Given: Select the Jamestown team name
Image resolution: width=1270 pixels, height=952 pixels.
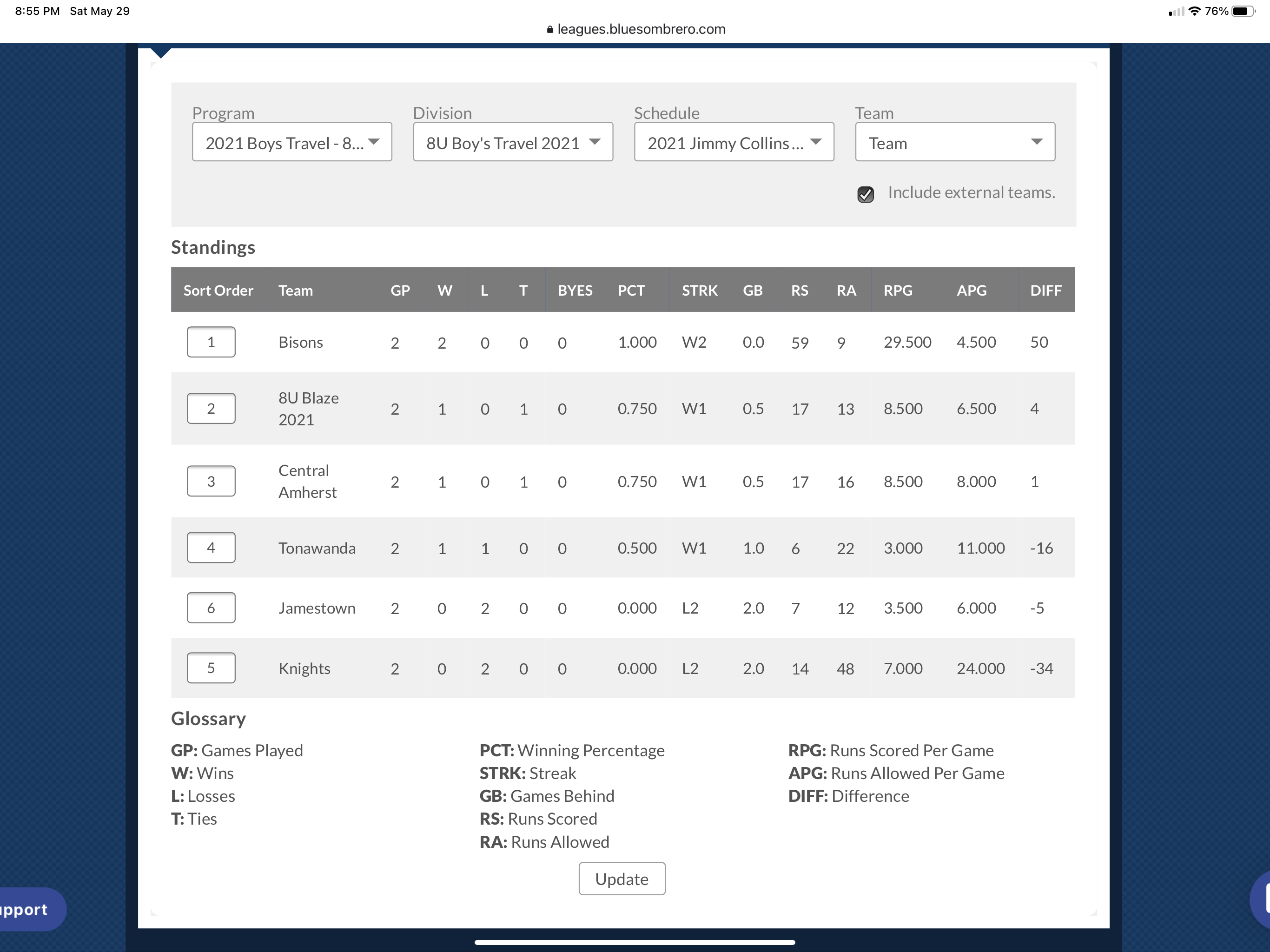Looking at the screenshot, I should 317,608.
